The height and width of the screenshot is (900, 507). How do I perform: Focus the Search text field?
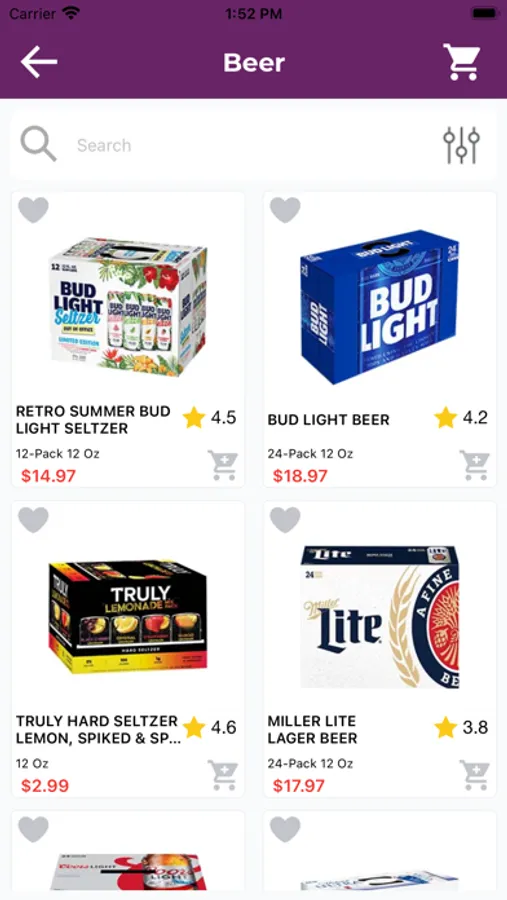[x=253, y=145]
